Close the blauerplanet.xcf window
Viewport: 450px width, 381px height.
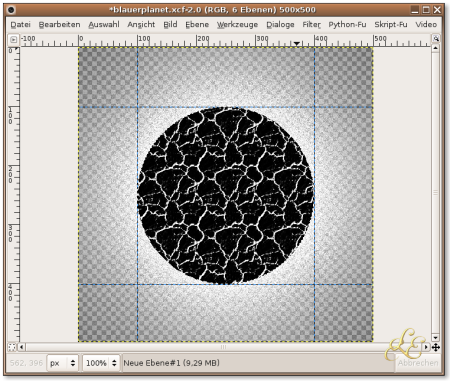tap(437, 10)
